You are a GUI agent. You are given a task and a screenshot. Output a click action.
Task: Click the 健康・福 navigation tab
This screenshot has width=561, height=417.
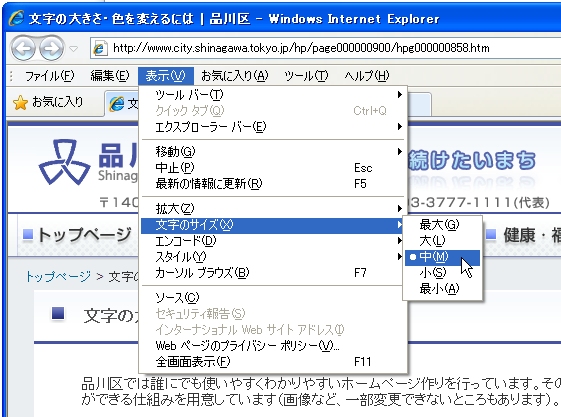point(523,235)
